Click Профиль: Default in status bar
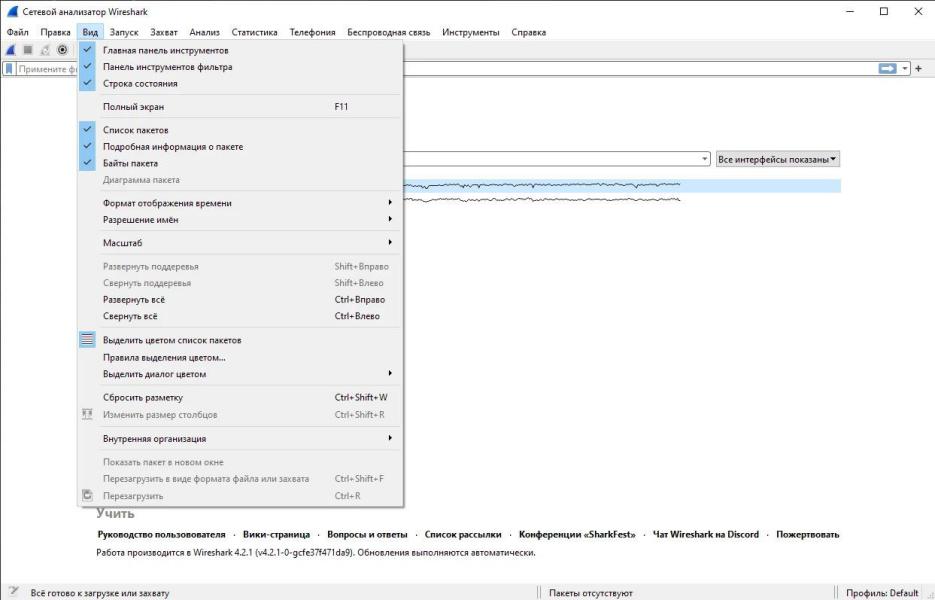The image size is (935, 600). point(882,593)
